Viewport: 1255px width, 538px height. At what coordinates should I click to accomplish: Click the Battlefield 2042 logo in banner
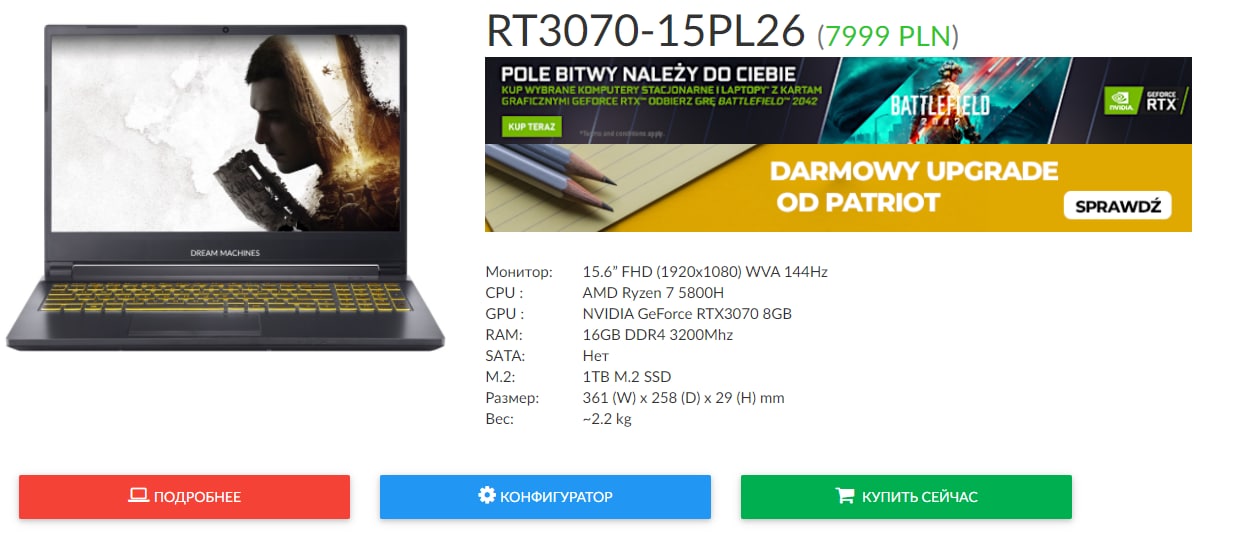940,108
